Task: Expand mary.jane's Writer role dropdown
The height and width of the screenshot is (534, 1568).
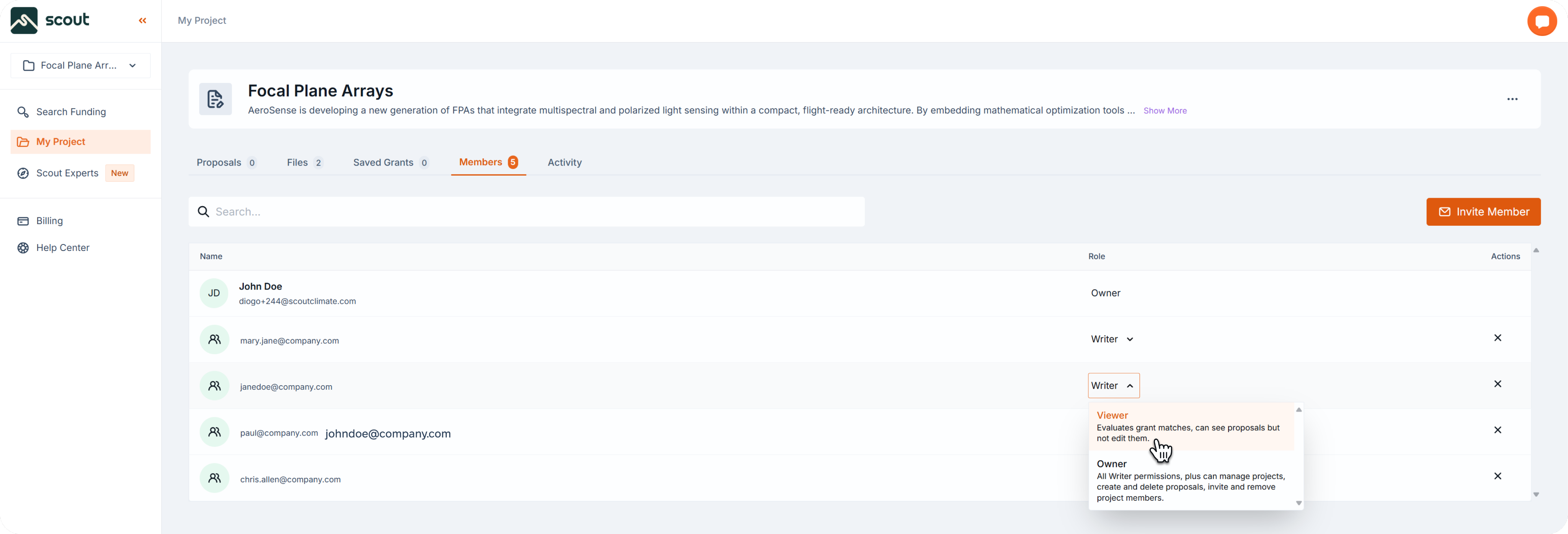Action: point(1111,339)
